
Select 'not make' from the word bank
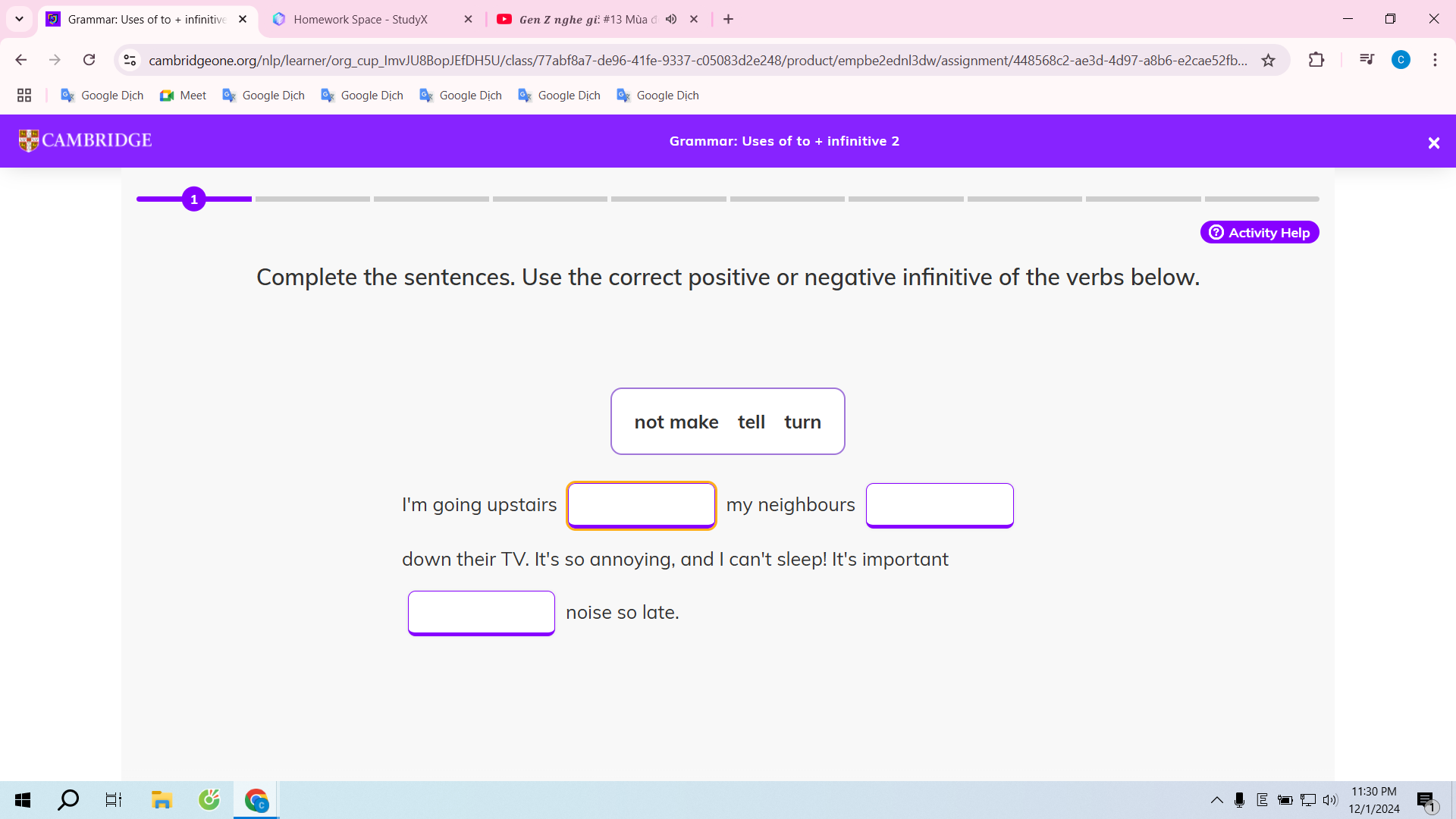click(676, 421)
